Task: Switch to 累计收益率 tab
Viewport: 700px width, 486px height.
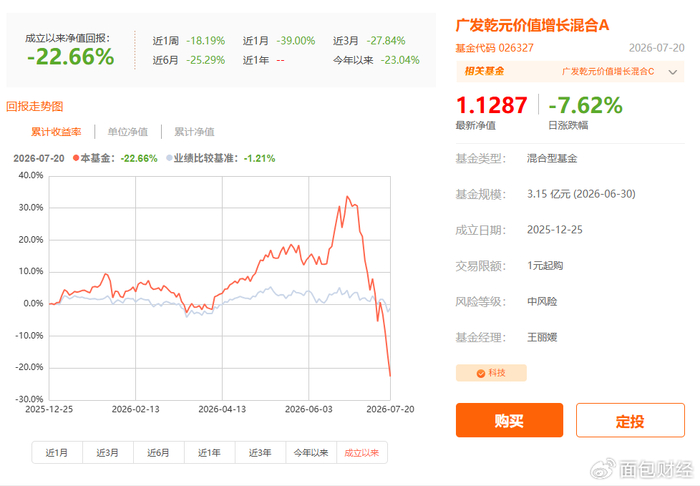Action: click(56, 132)
